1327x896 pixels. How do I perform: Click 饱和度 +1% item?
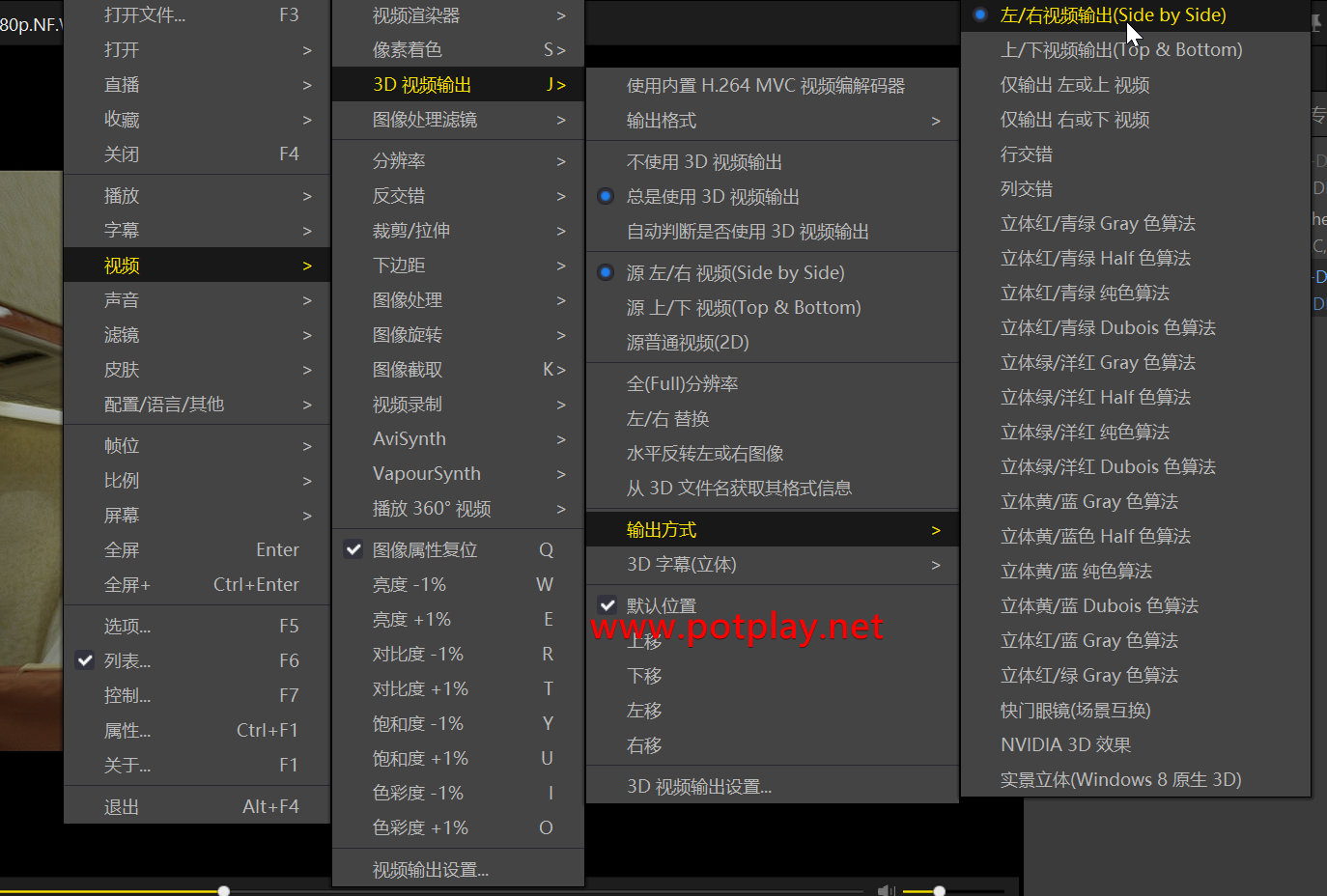point(458,759)
